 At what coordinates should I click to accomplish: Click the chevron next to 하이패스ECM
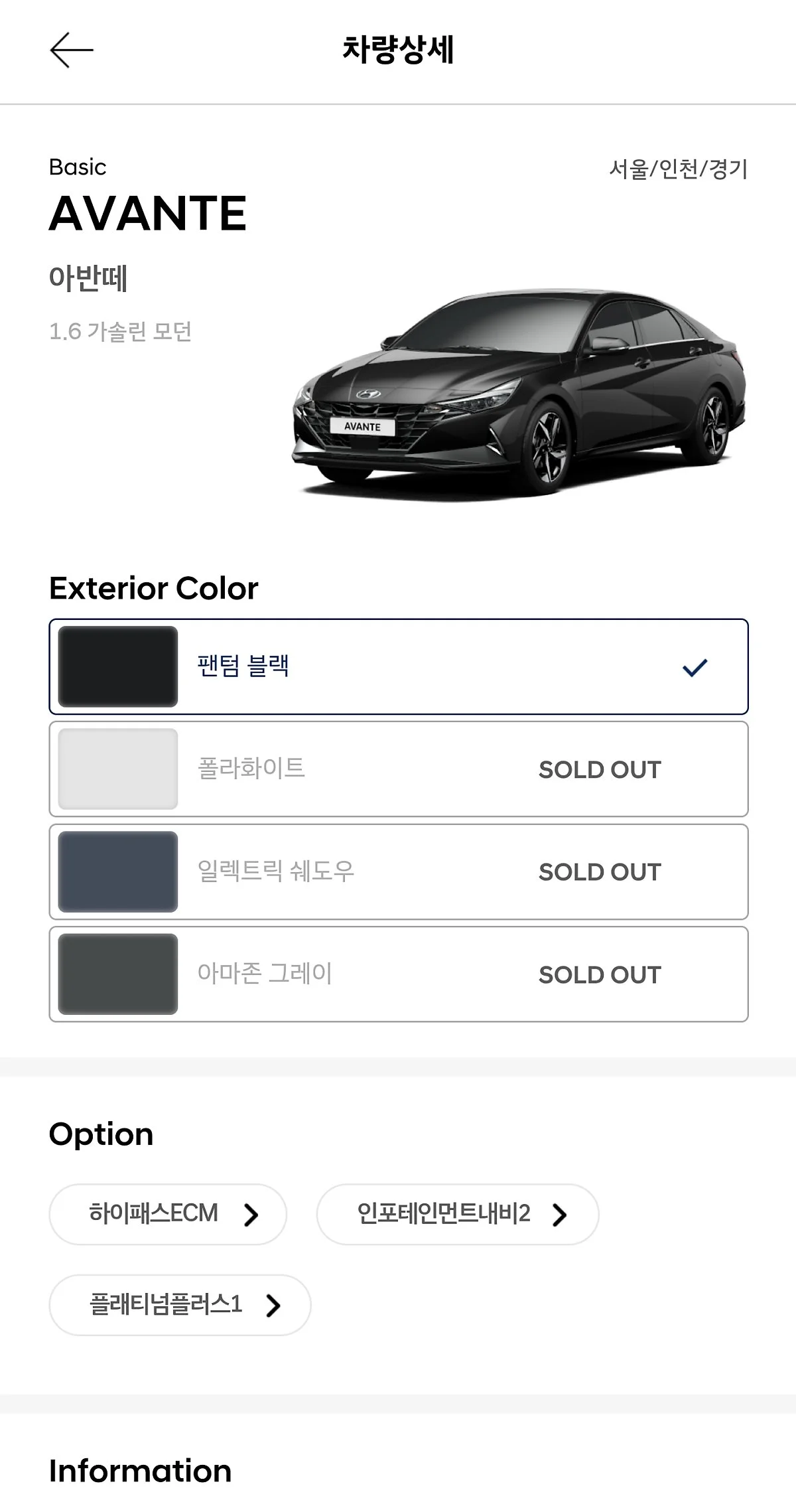click(251, 1215)
